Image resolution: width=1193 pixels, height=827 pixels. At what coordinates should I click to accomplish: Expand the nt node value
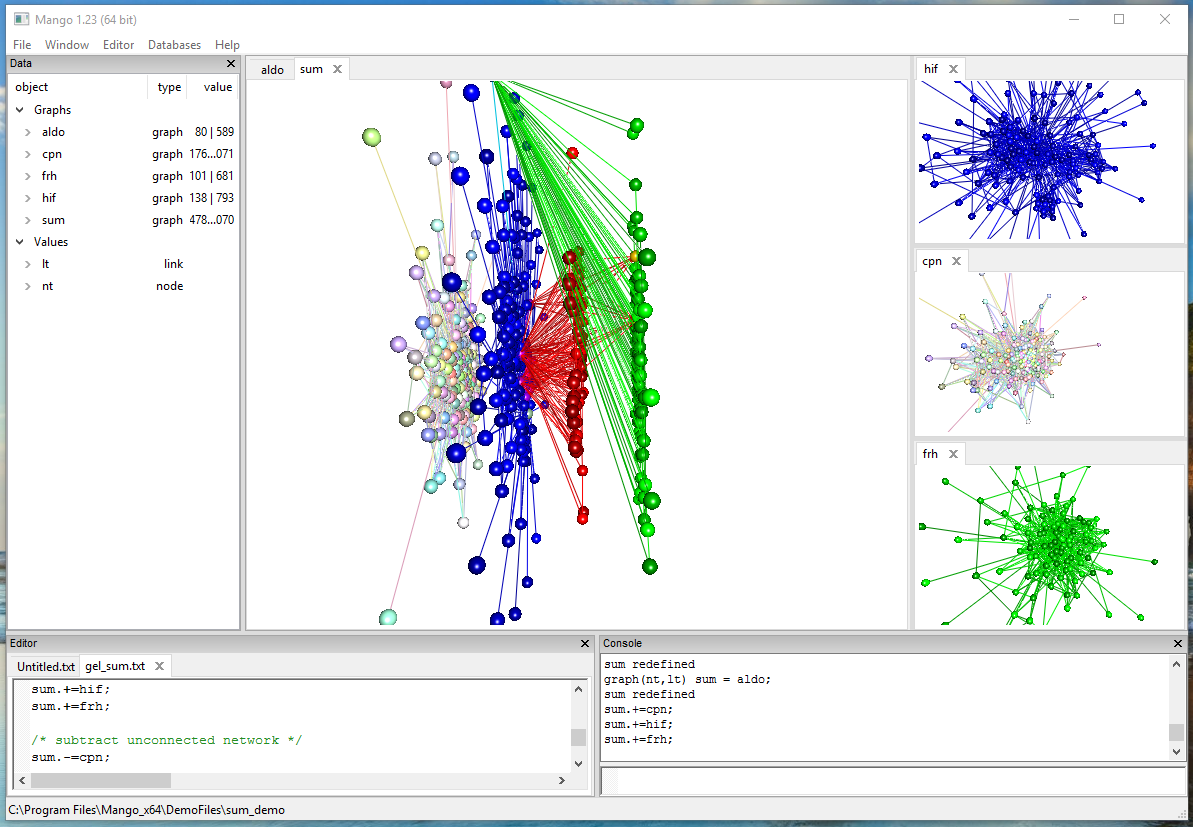(28, 286)
